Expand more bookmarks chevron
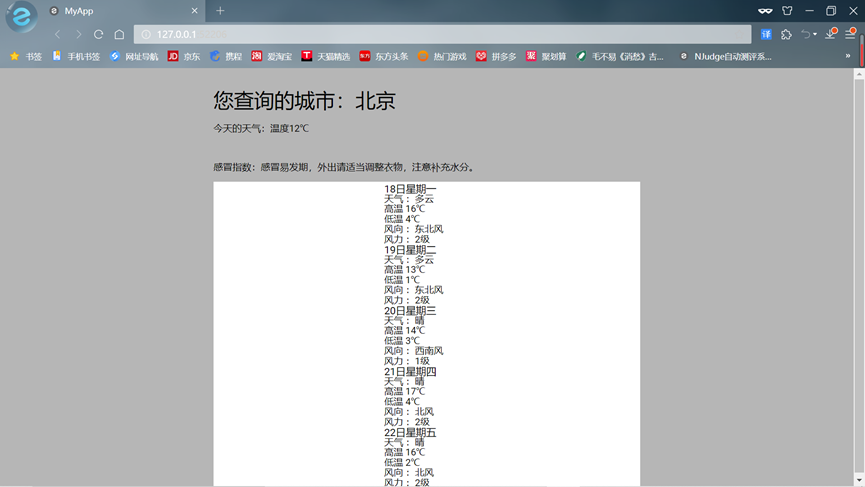The height and width of the screenshot is (487, 865). (848, 56)
